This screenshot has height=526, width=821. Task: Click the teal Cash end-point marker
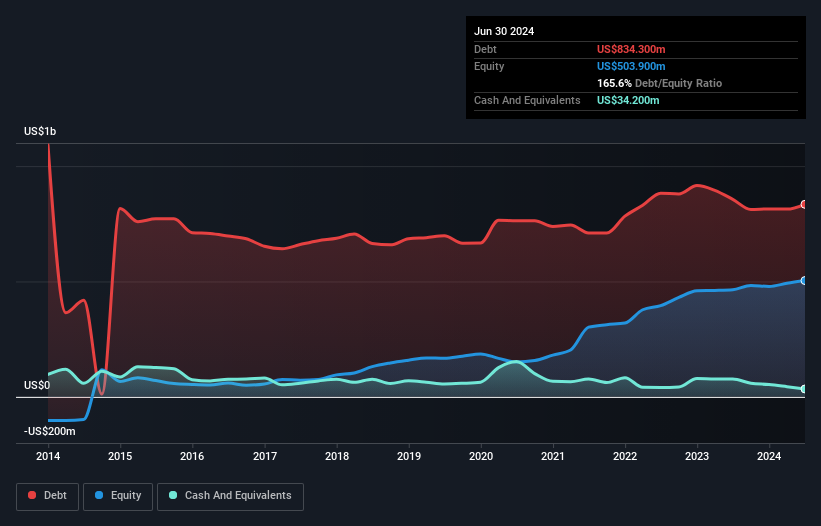[804, 389]
